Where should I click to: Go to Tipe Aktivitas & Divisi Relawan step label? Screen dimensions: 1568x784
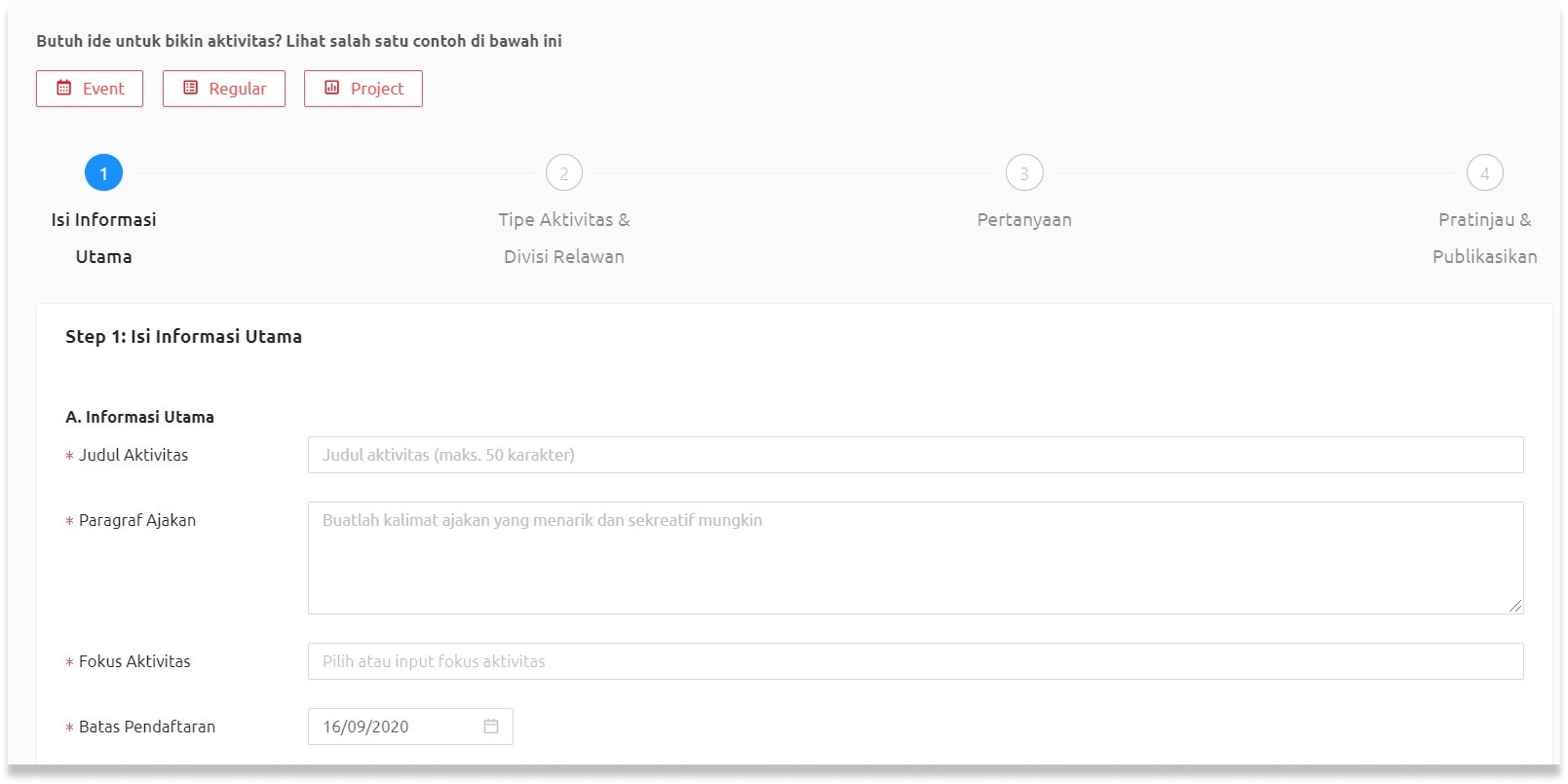(563, 238)
